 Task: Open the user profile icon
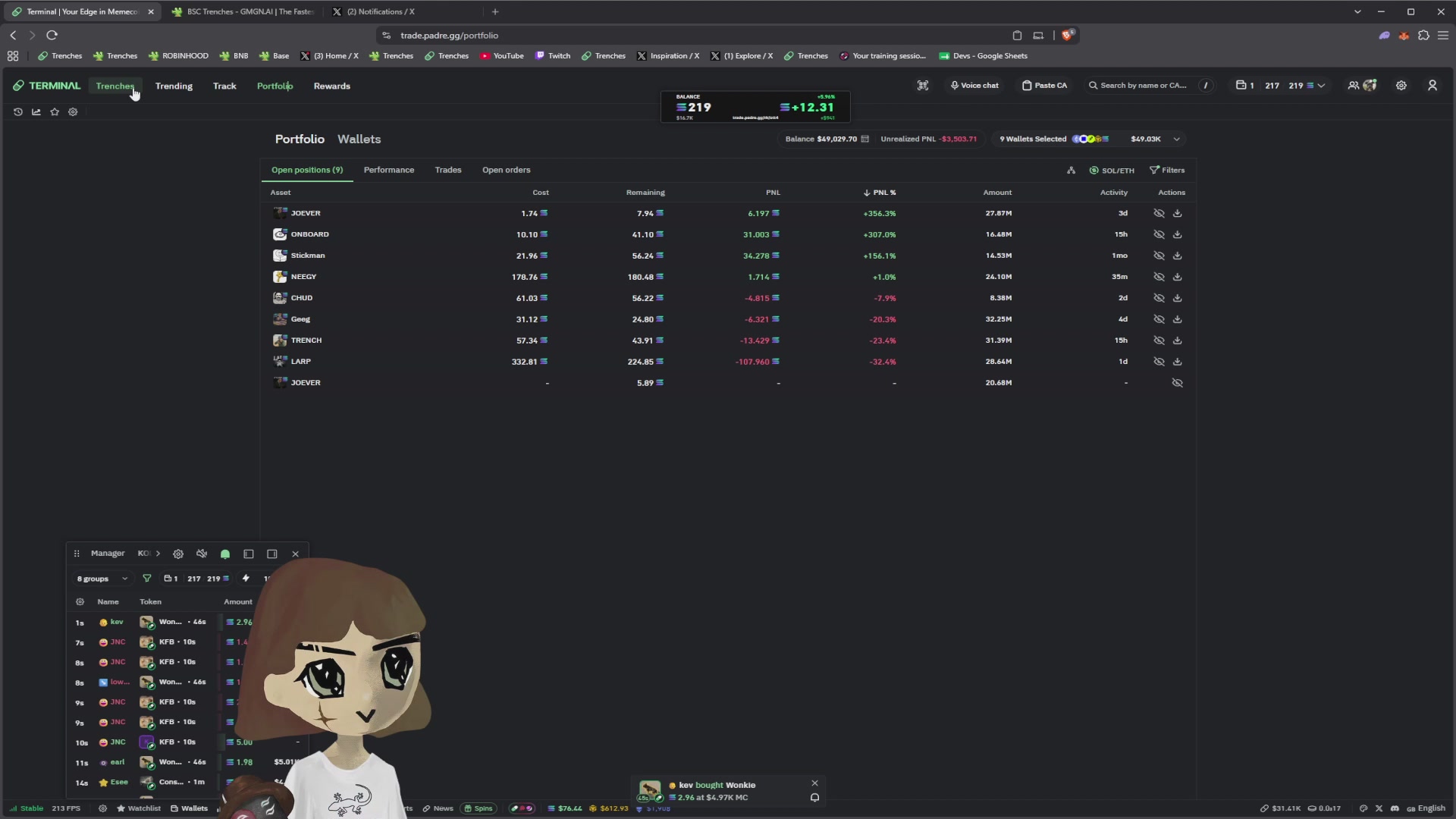point(1432,86)
